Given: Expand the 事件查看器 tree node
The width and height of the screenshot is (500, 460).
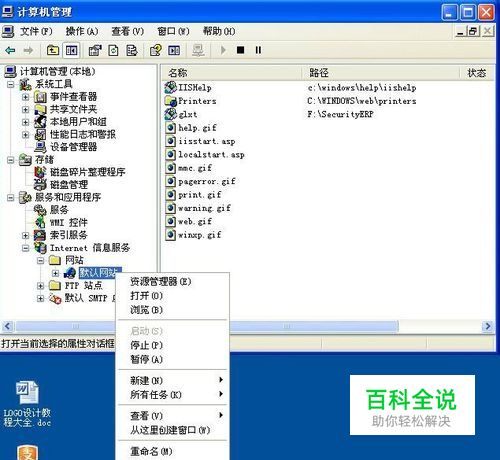Looking at the screenshot, I should 25,97.
